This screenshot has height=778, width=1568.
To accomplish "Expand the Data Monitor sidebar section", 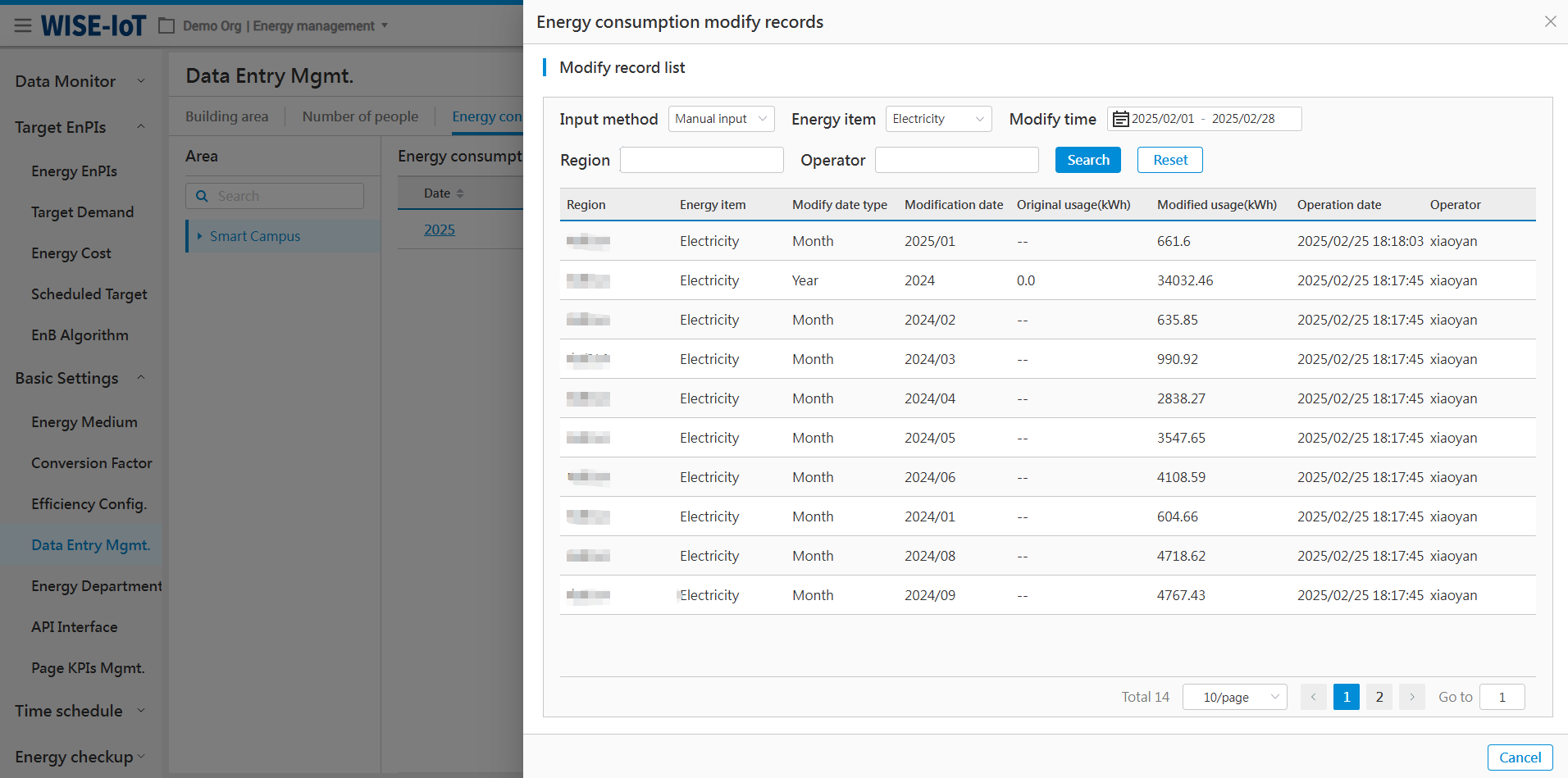I will tap(140, 81).
